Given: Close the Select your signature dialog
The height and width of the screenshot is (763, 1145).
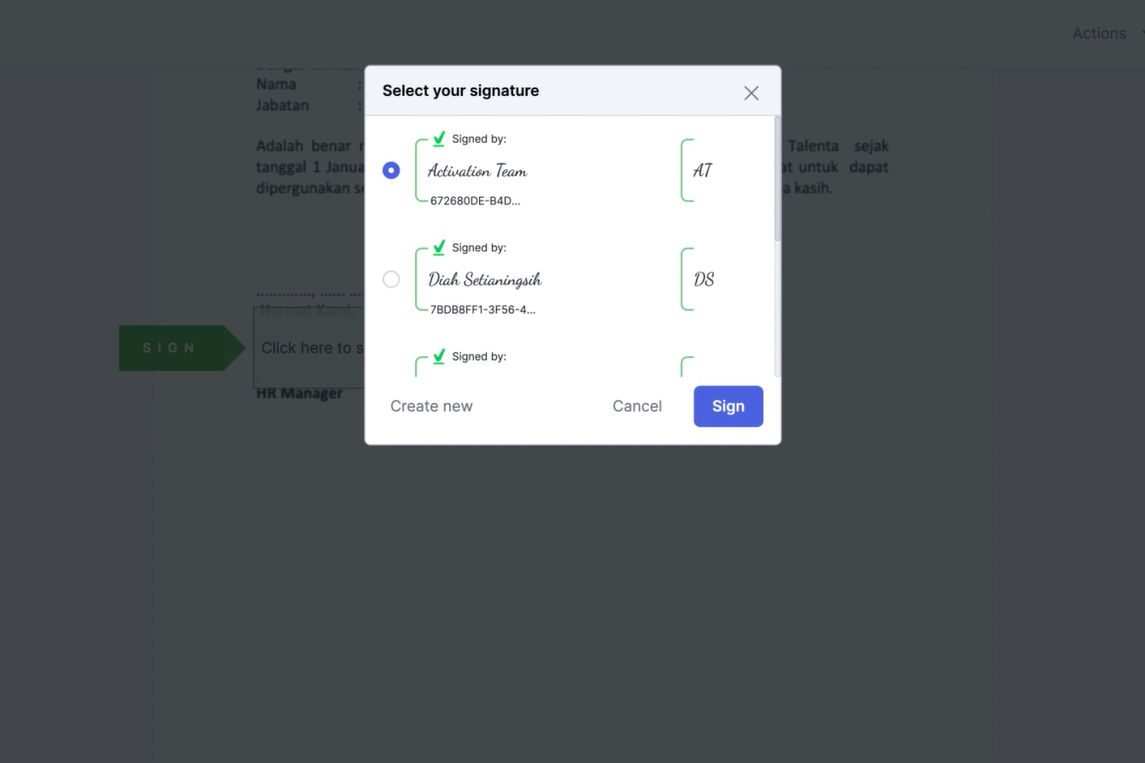Looking at the screenshot, I should point(751,93).
